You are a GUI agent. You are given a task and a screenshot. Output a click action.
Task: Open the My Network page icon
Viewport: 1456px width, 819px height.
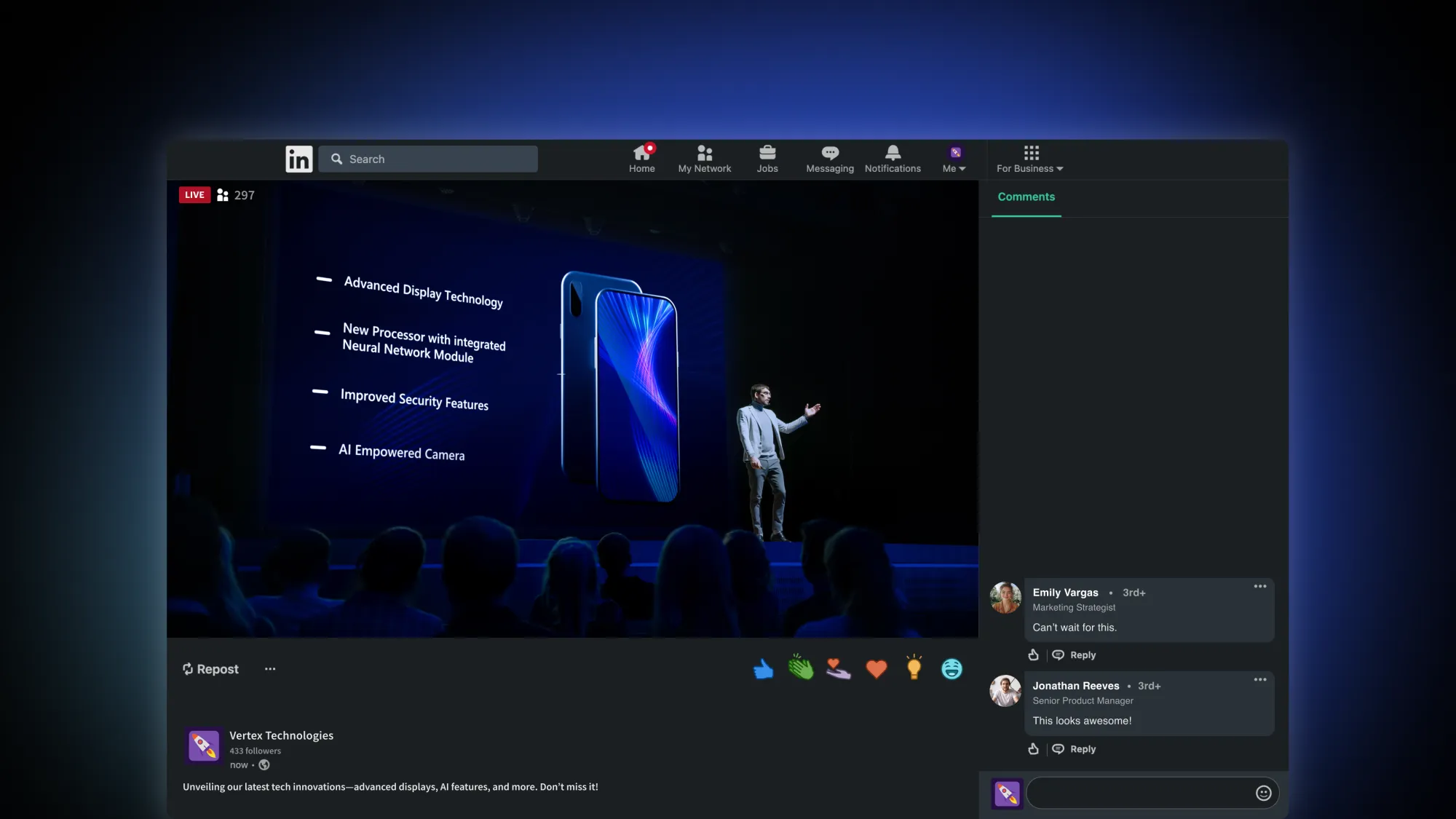click(x=704, y=153)
